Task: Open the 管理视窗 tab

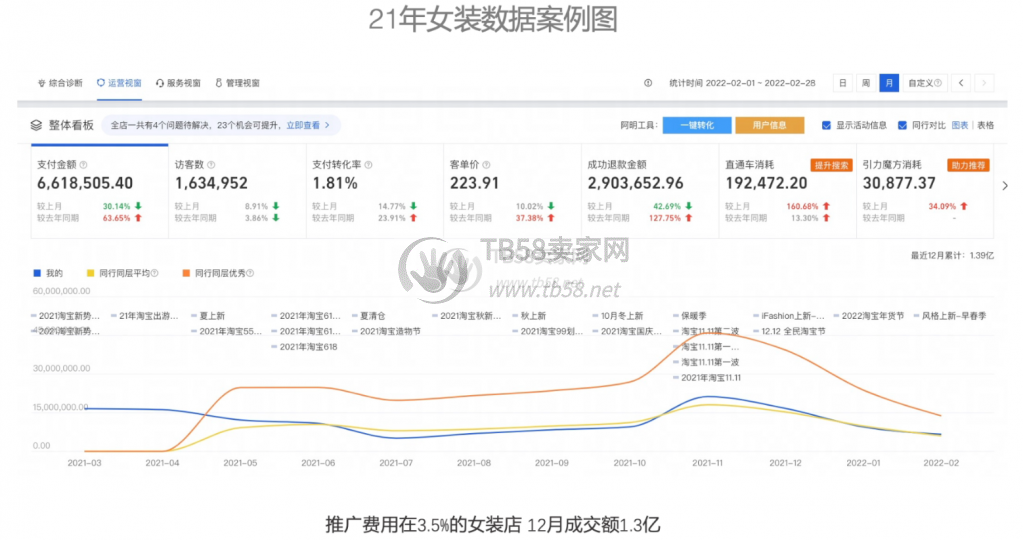Action: click(x=237, y=83)
